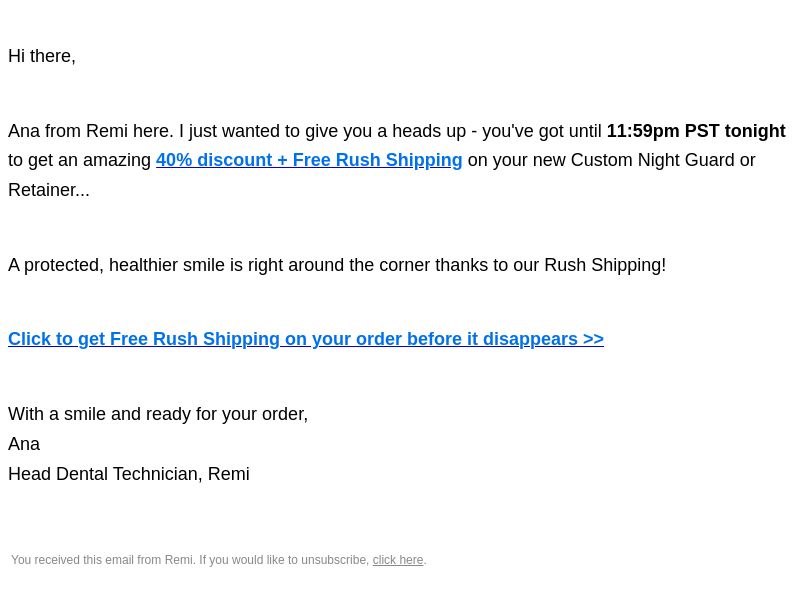Click the '>>' arrows in shipping link
The width and height of the screenshot is (800, 600).
point(593,339)
